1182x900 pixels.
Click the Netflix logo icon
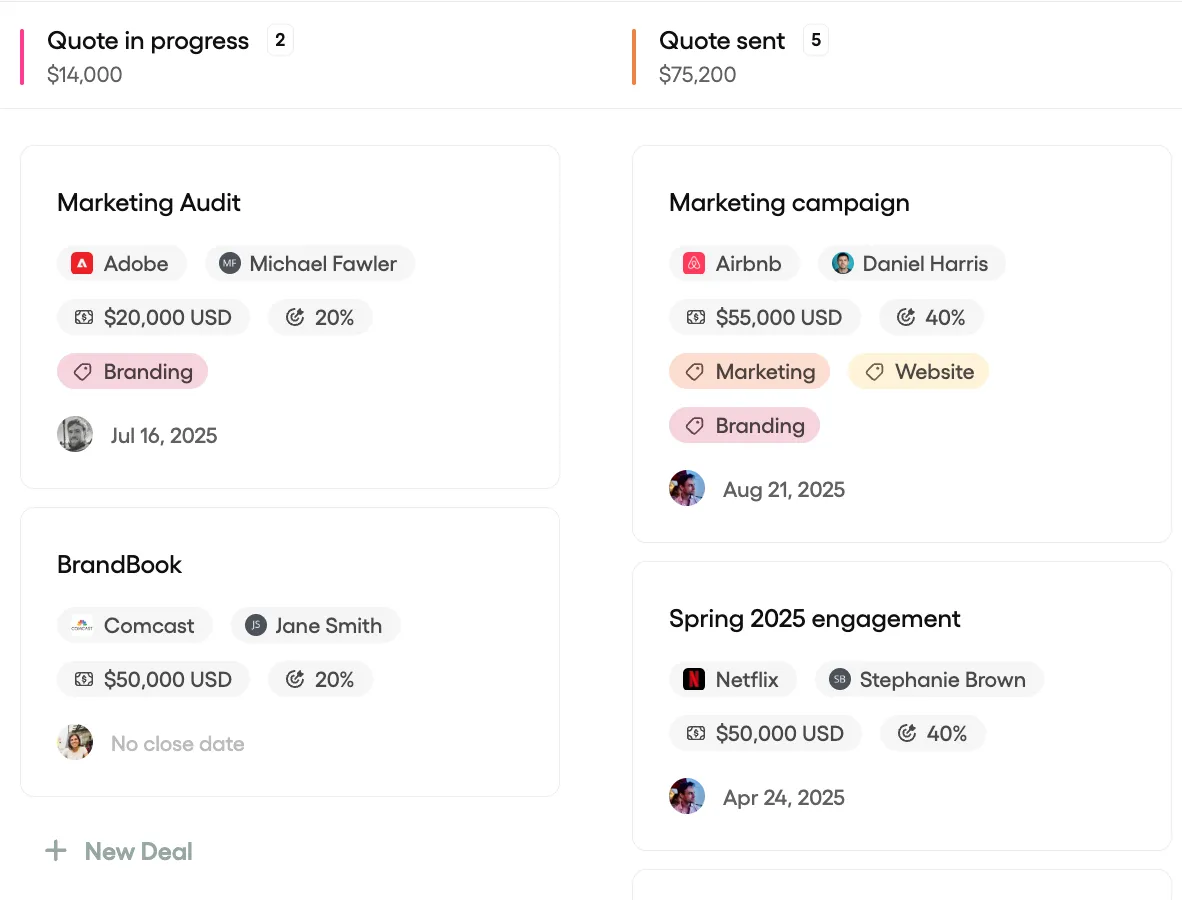(694, 679)
